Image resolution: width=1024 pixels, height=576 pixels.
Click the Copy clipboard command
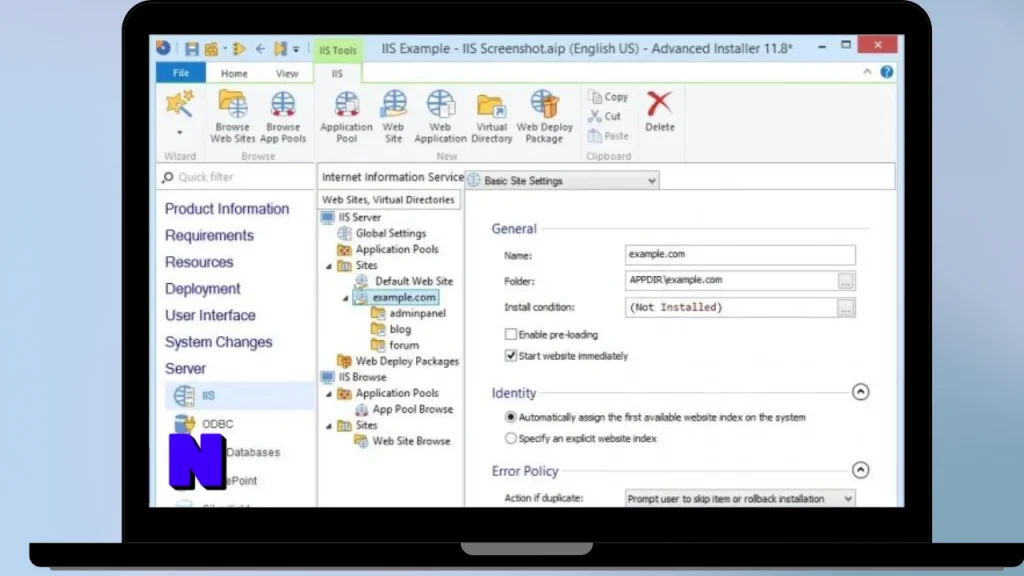608,97
